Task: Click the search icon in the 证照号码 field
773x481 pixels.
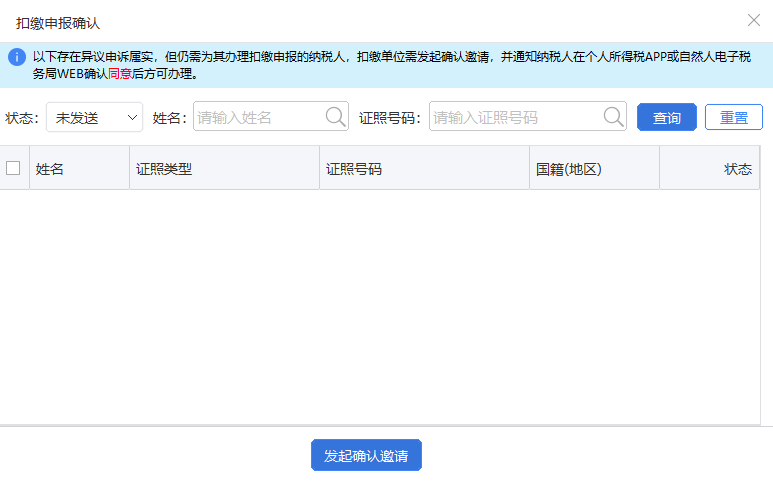Action: coord(614,117)
